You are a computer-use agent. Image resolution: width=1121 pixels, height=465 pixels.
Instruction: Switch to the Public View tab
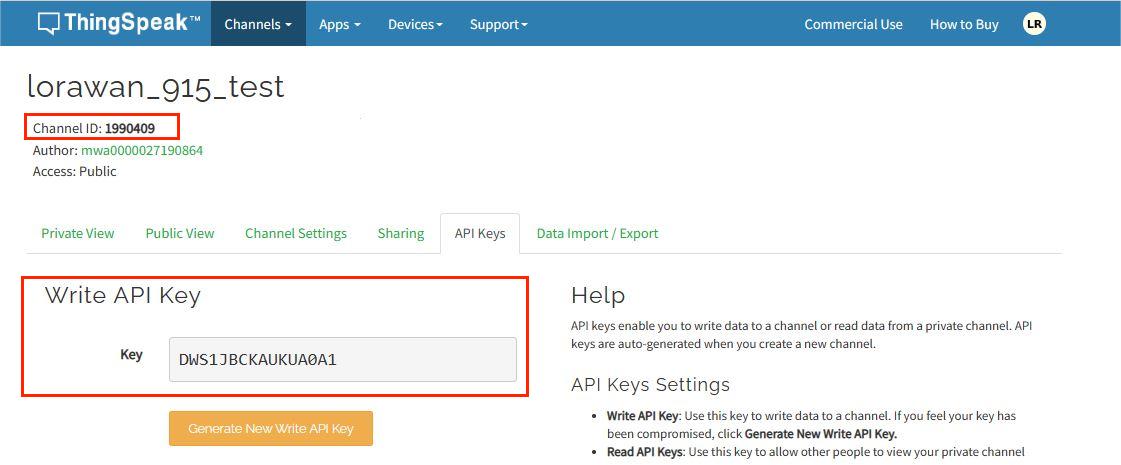click(180, 233)
